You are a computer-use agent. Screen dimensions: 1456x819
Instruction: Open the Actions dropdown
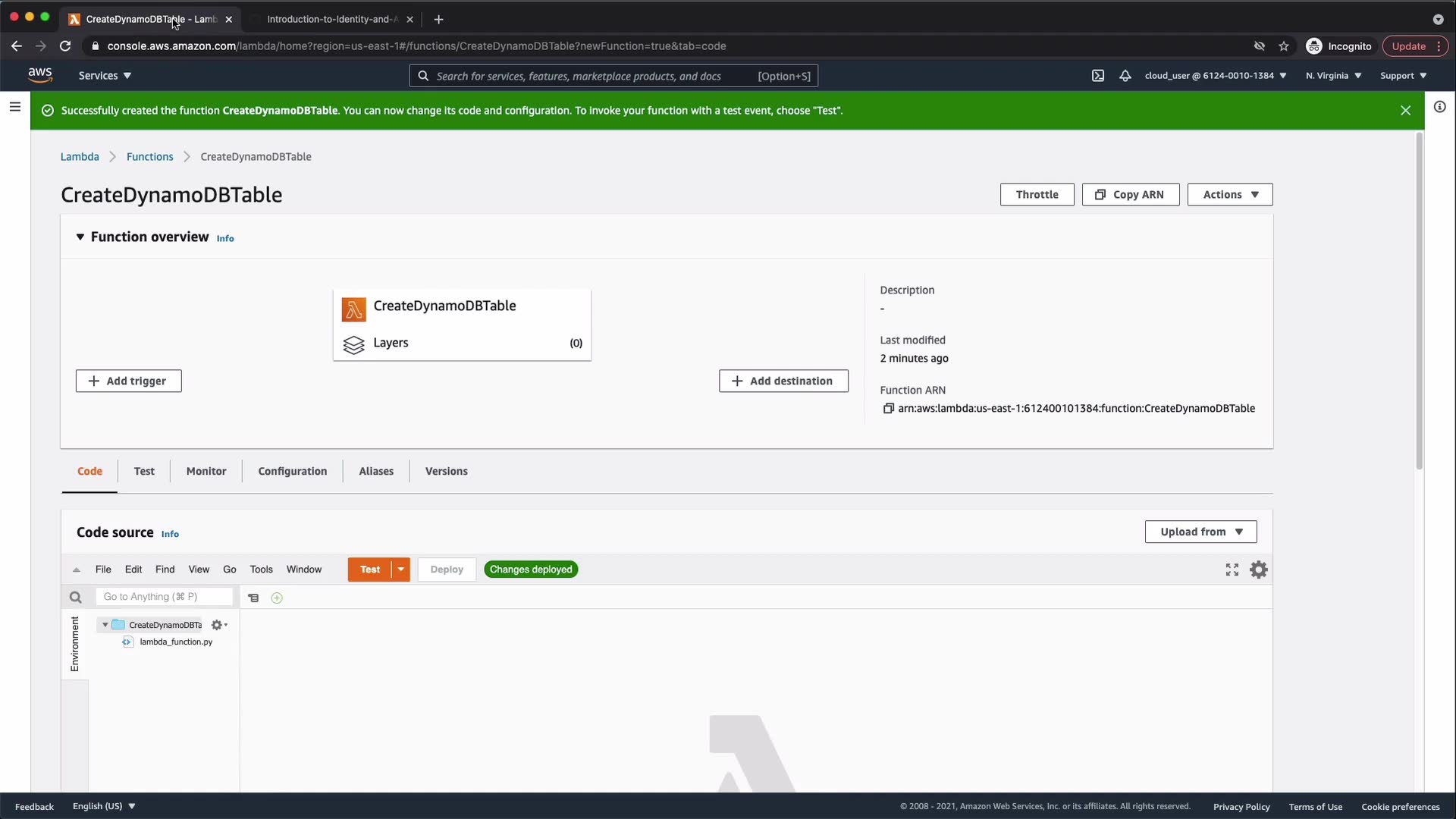click(x=1229, y=195)
